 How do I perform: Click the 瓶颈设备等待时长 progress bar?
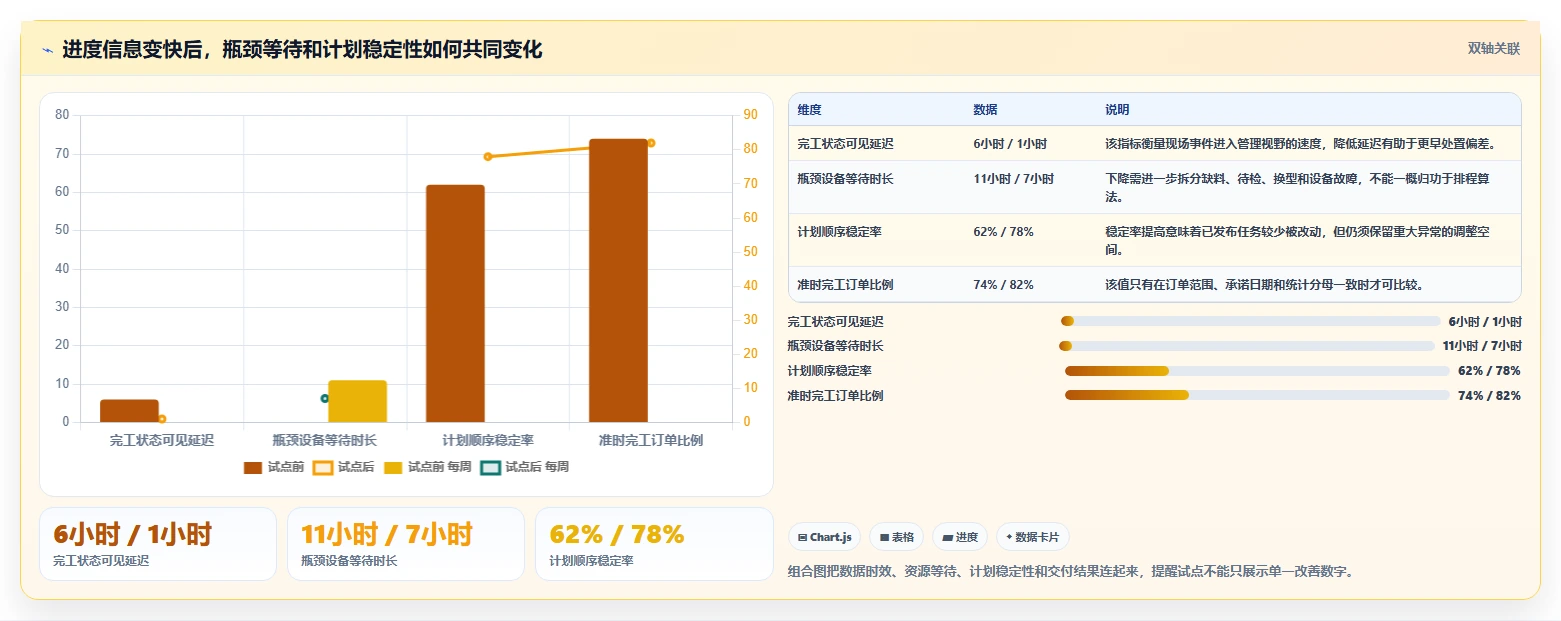pos(1246,346)
